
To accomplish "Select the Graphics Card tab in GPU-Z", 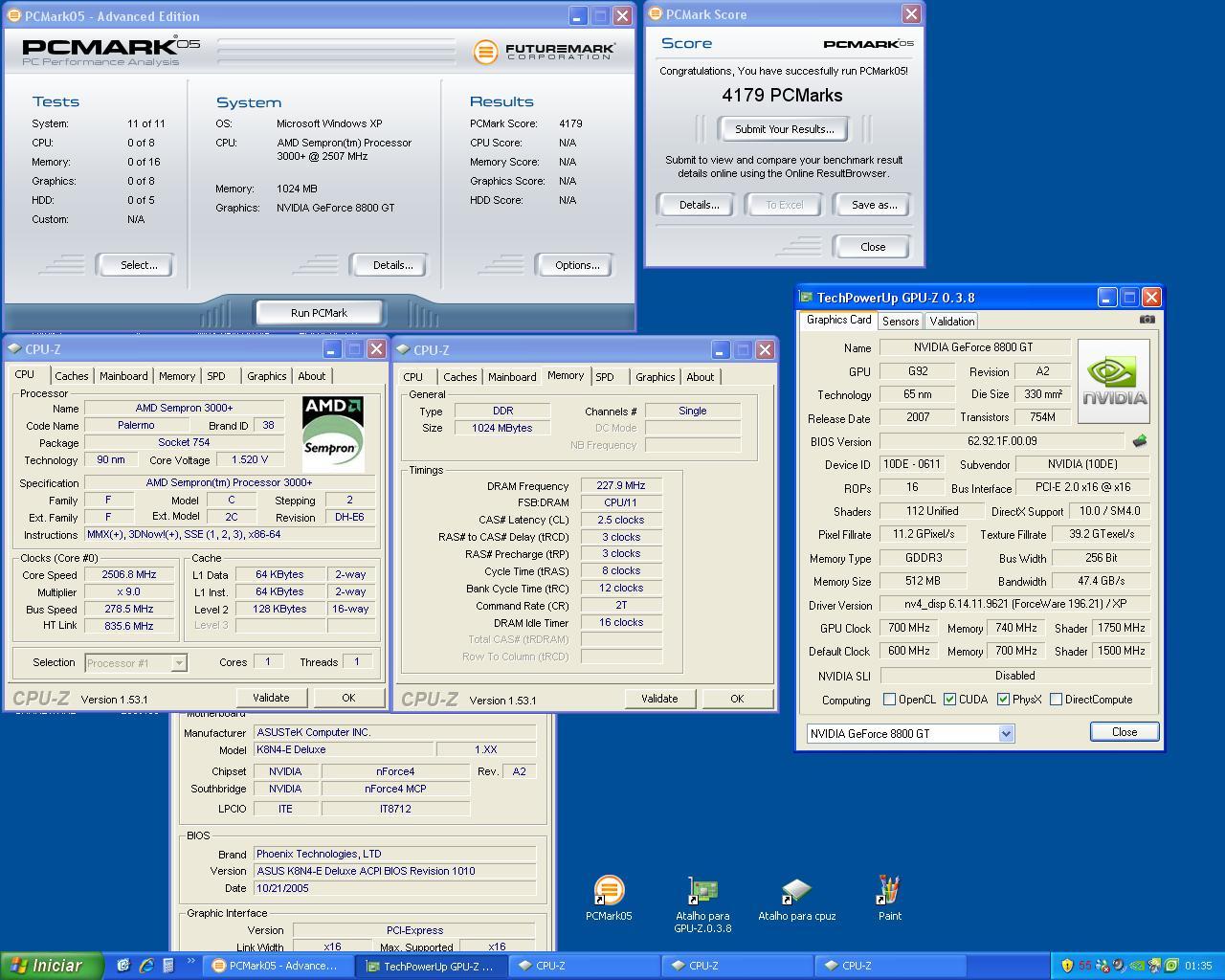I will 838,320.
